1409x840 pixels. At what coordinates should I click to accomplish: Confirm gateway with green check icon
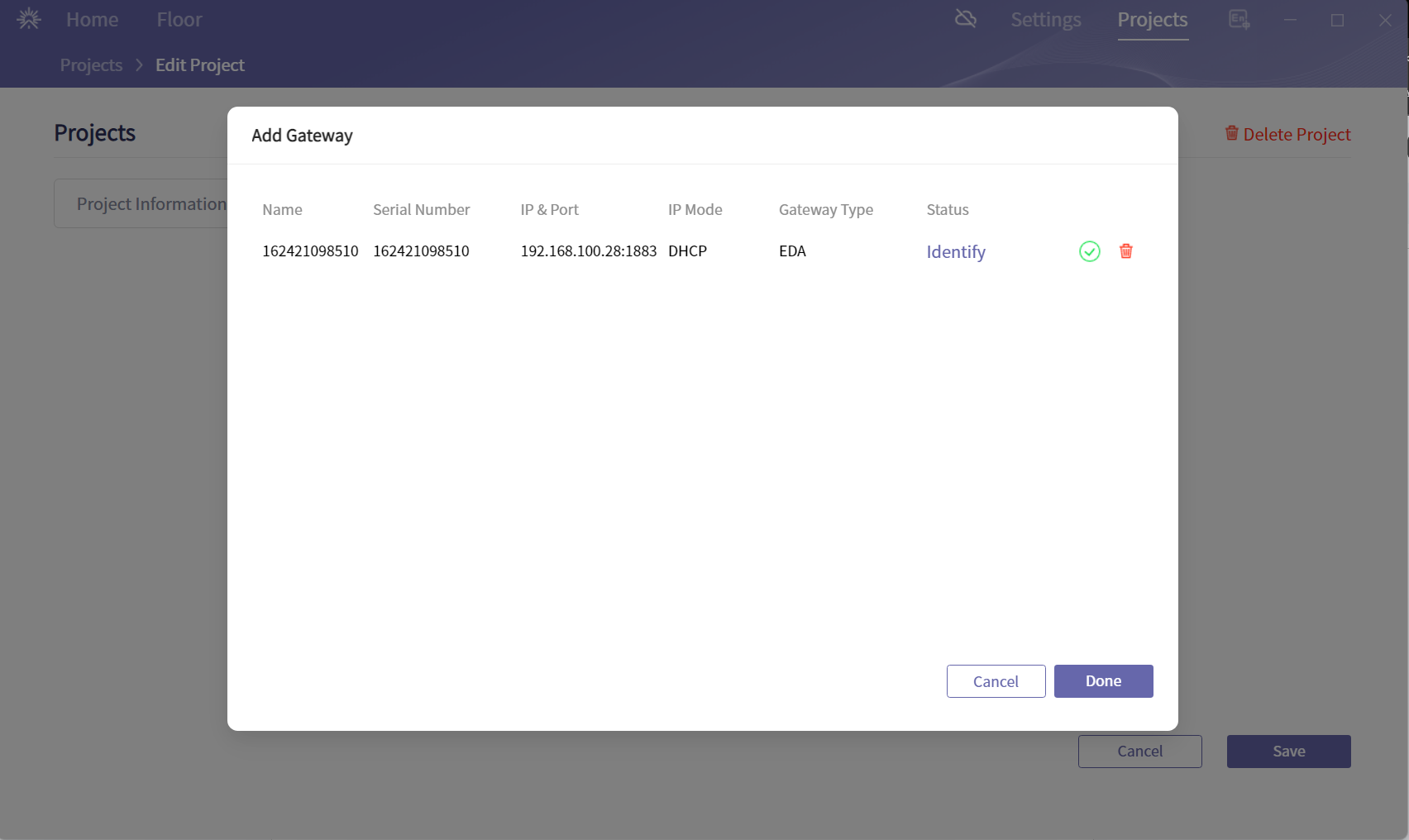tap(1089, 251)
